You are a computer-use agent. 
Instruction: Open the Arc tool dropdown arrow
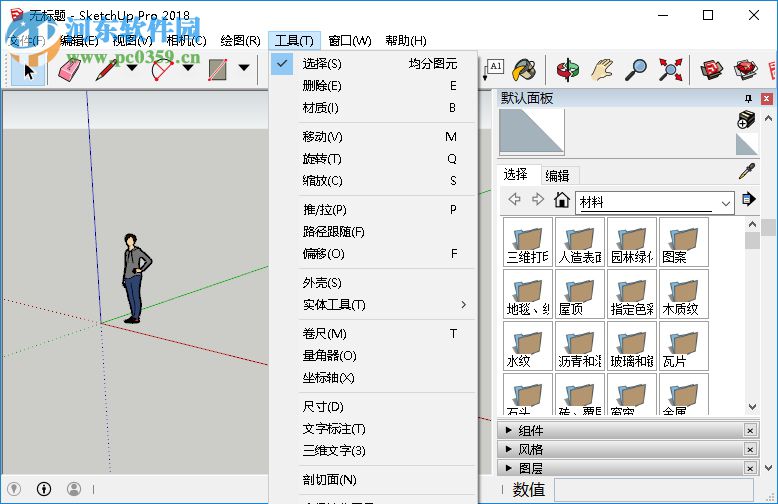click(x=188, y=67)
